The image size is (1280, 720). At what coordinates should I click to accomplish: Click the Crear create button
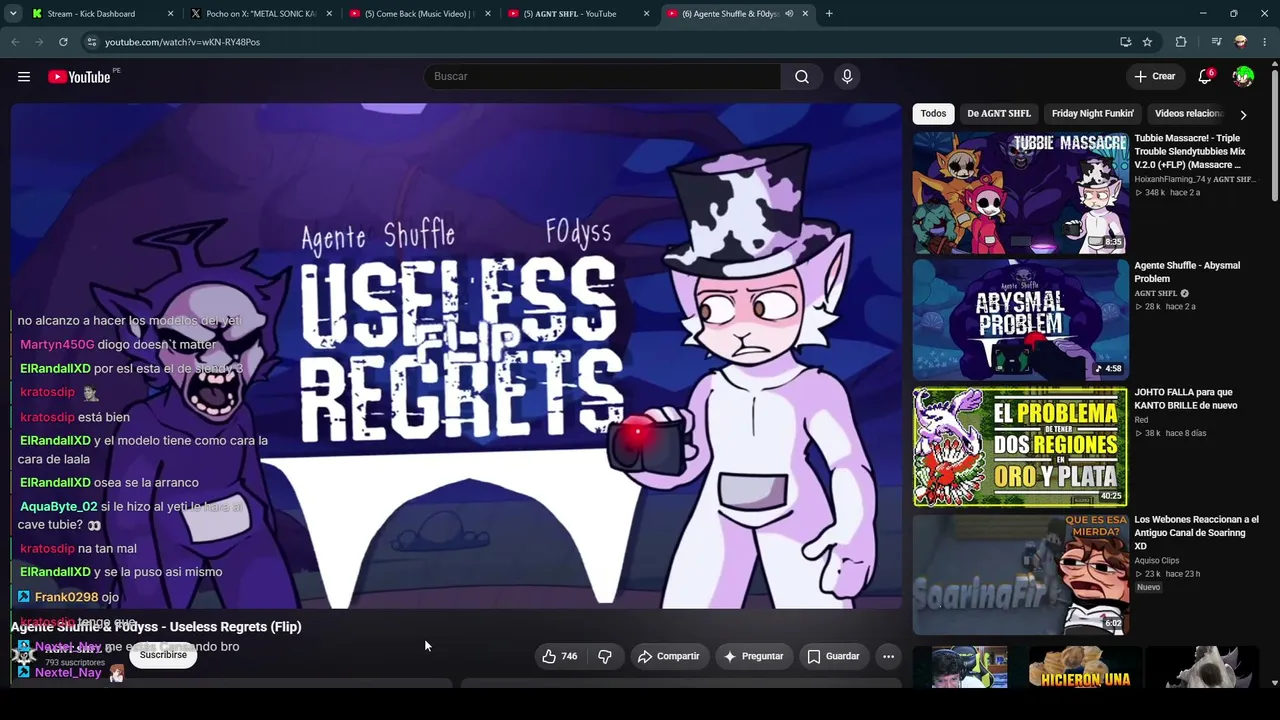[1154, 77]
